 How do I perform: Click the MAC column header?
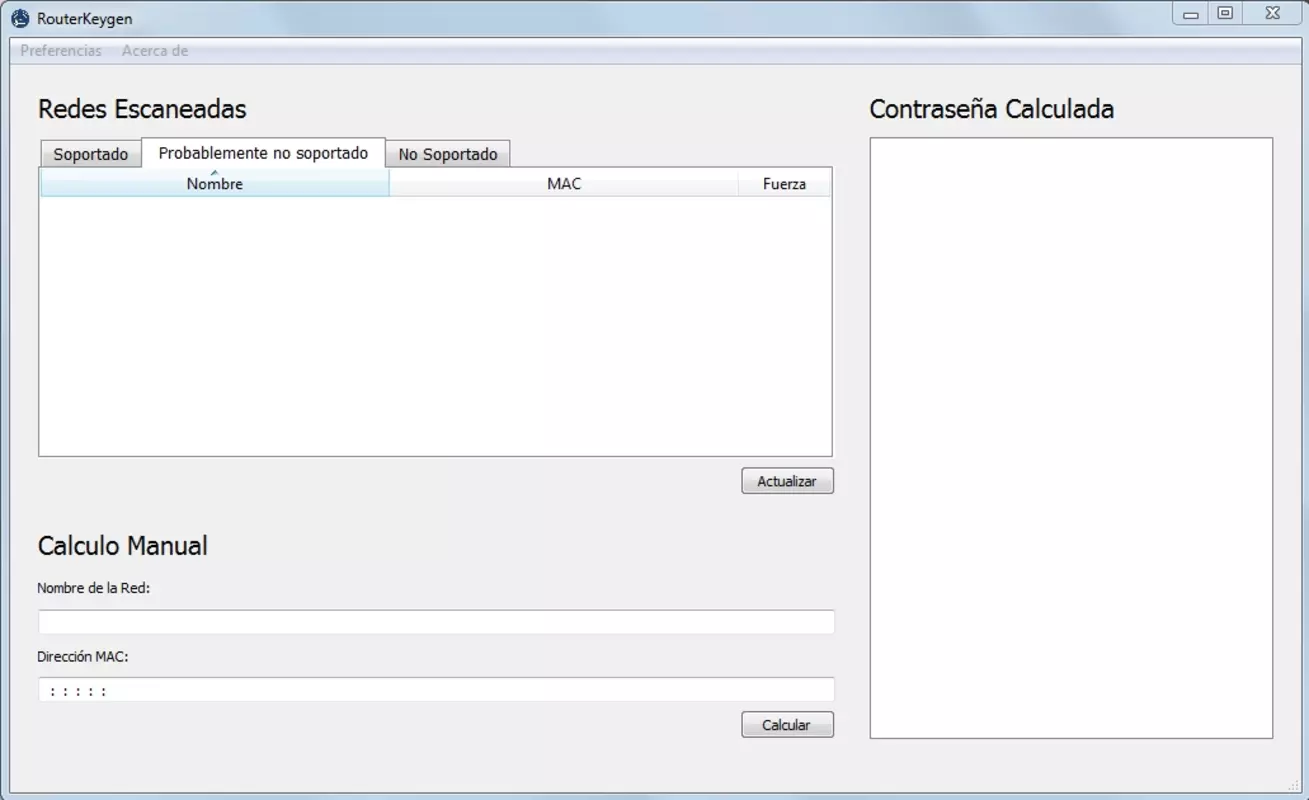(564, 183)
